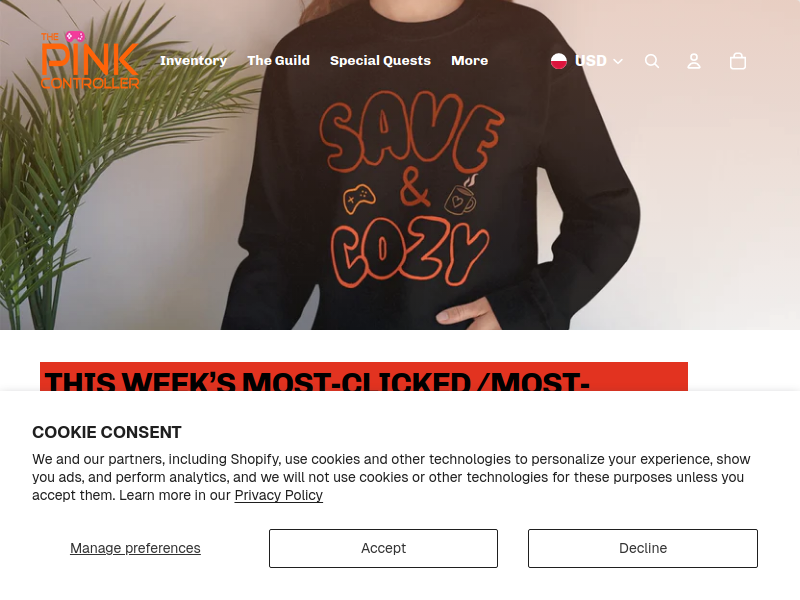Expand the More navigation menu
This screenshot has width=800, height=600.
tap(469, 61)
